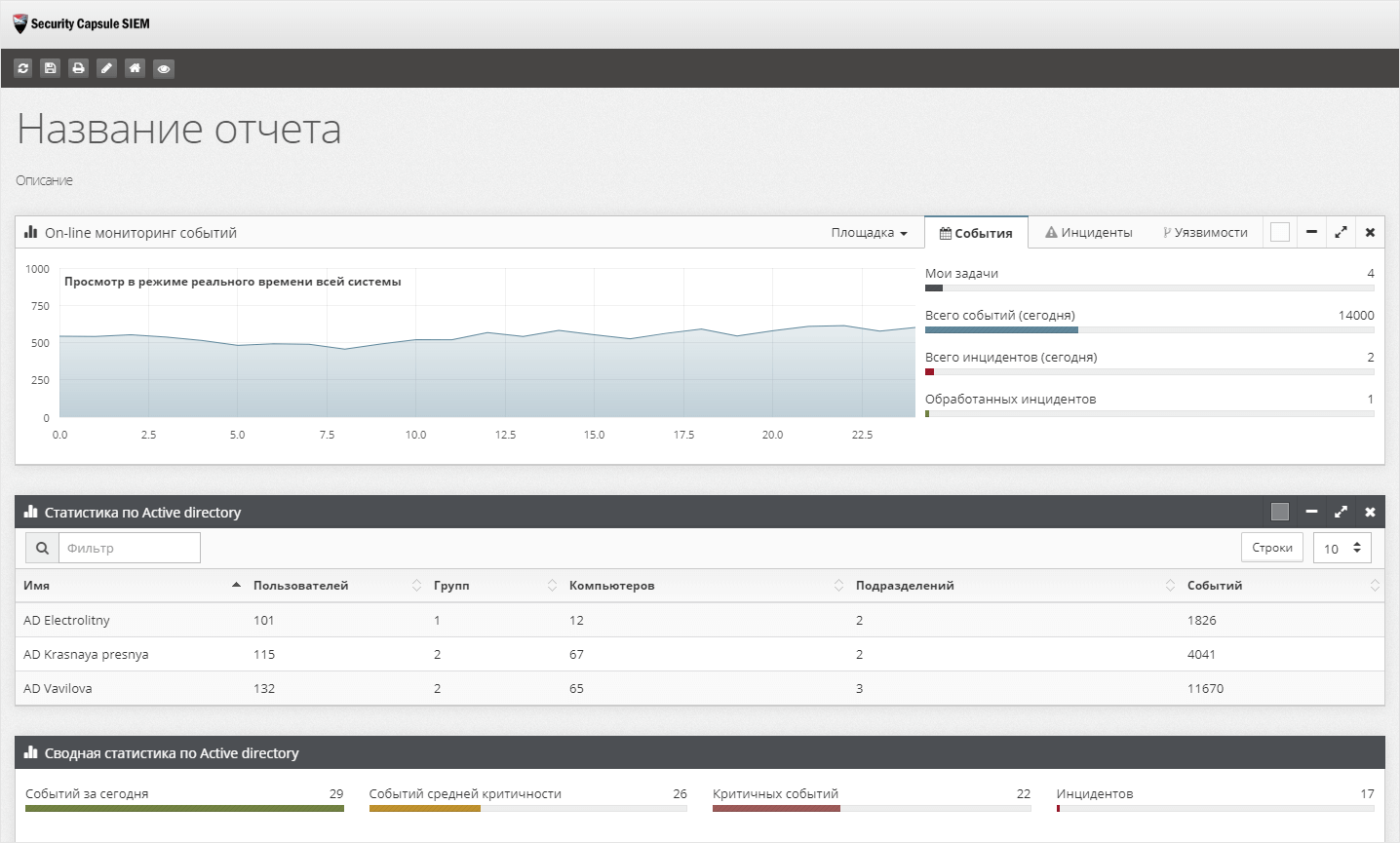Viewport: 1400px width, 843px height.
Task: Collapse the On-line мониторинг событий panel
Action: [x=1311, y=232]
